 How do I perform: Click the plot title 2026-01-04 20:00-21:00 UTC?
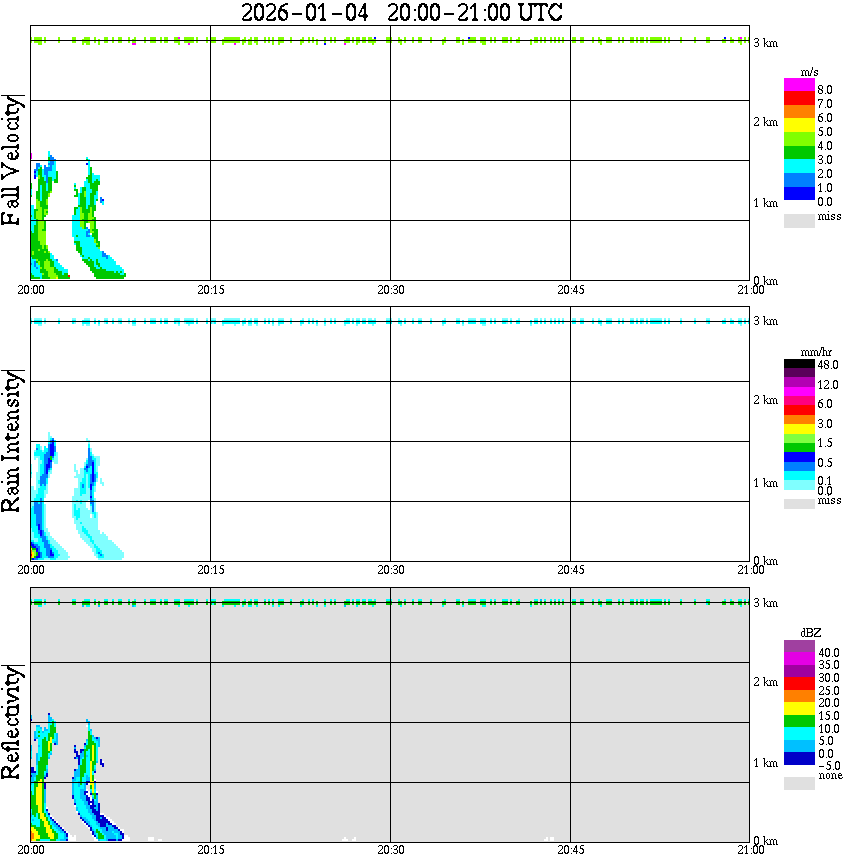401,13
